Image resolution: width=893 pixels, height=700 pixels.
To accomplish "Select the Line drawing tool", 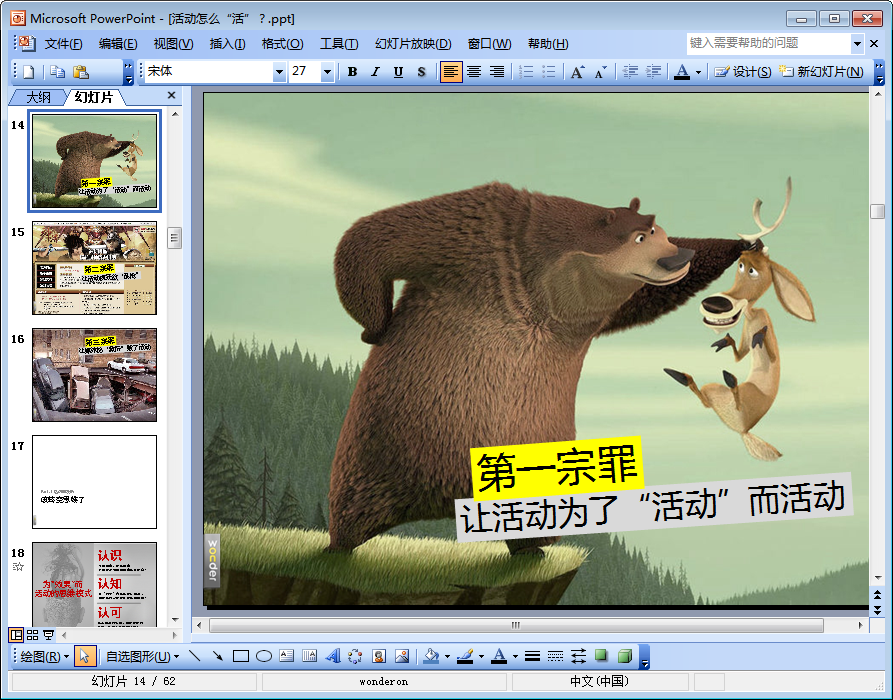I will click(195, 656).
